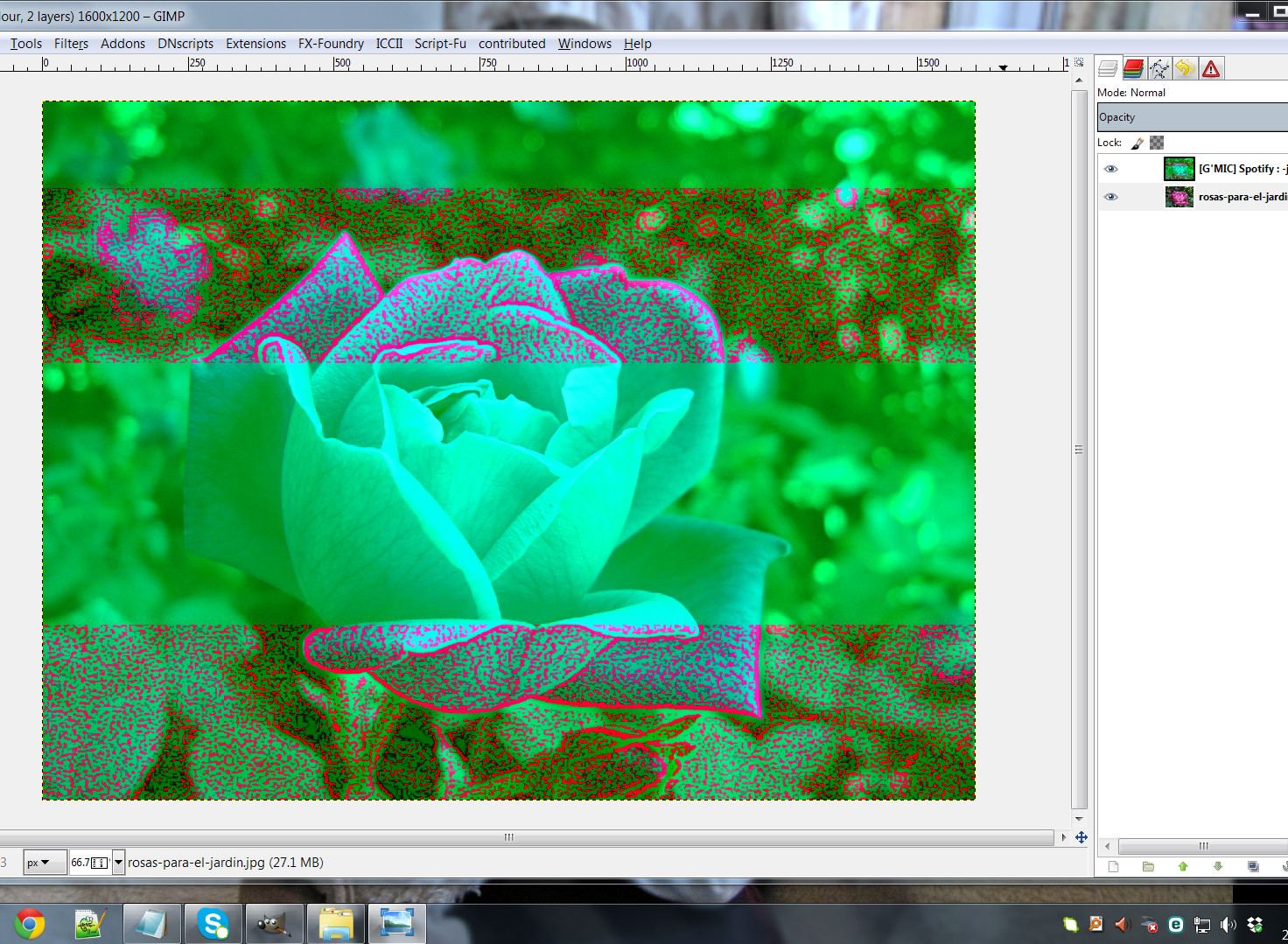Raise the layer with green up arrow
This screenshot has width=1288, height=944.
tap(1183, 866)
